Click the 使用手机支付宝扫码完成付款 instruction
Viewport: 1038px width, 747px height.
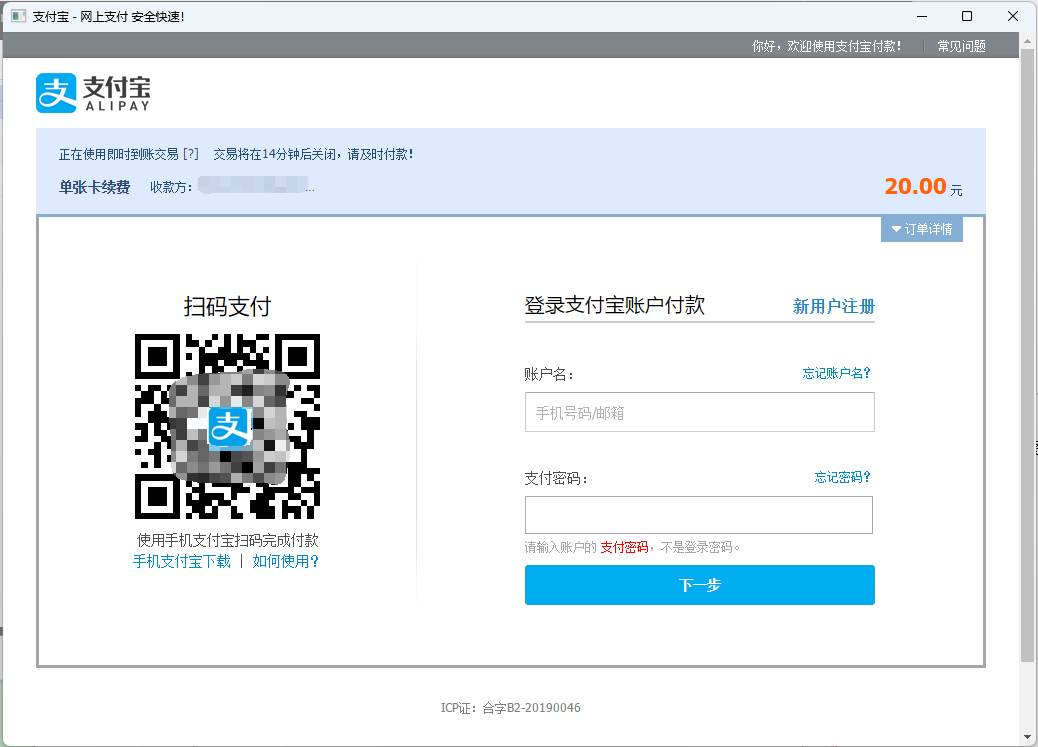(227, 540)
